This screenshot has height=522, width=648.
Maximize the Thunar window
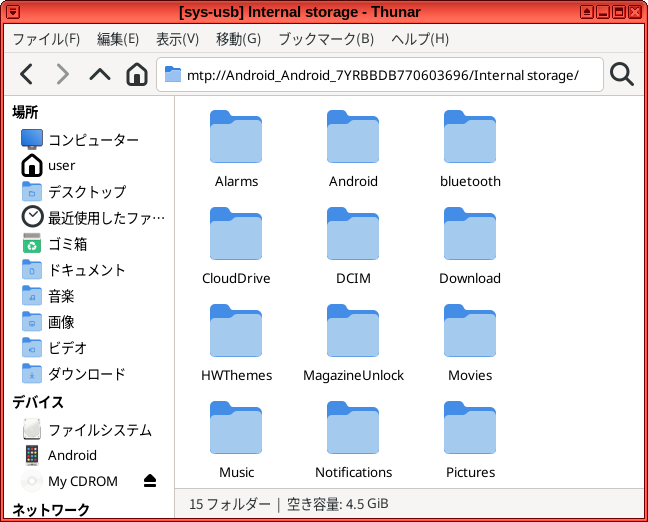pyautogui.click(x=619, y=12)
